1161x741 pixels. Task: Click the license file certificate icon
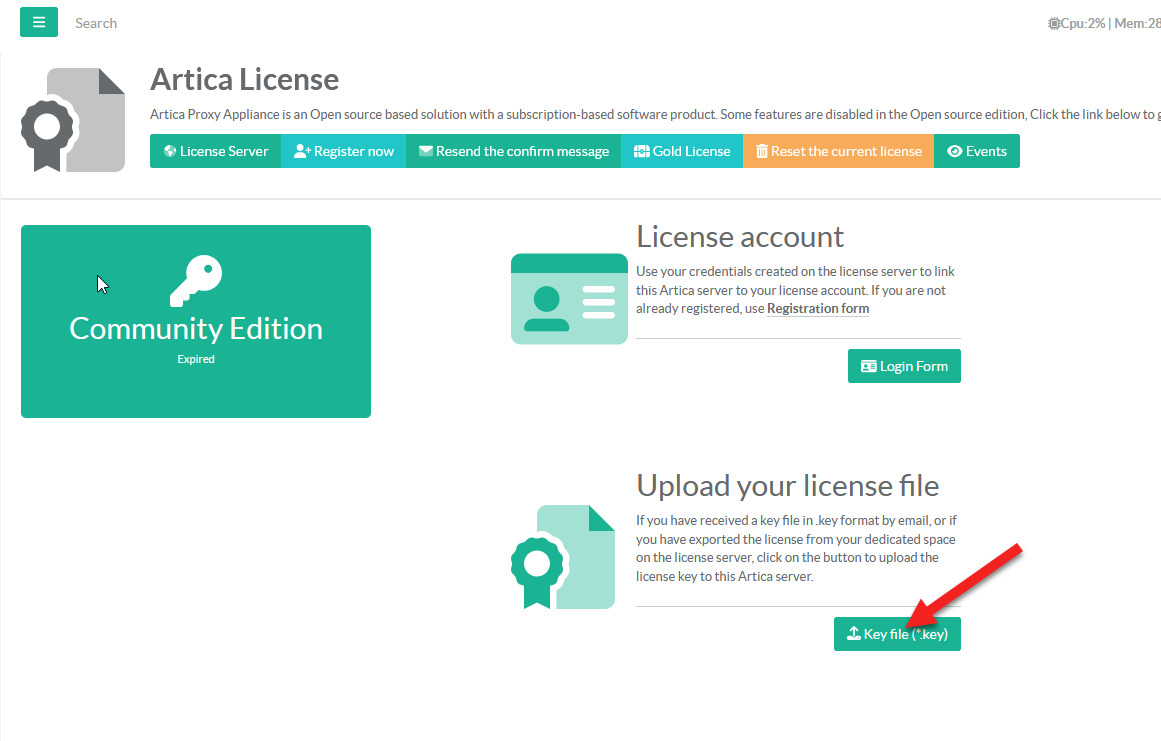tap(563, 557)
